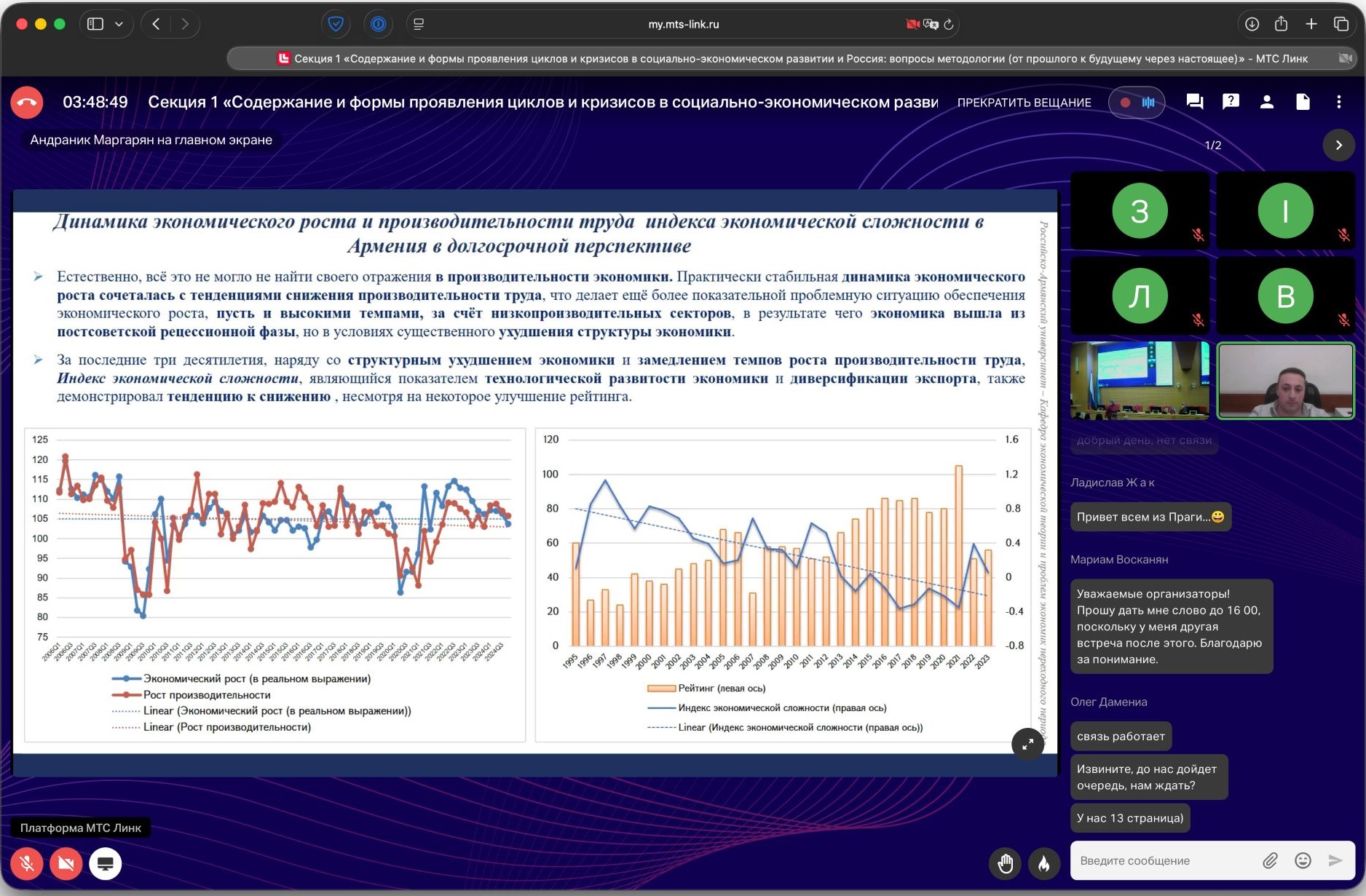The width and height of the screenshot is (1366, 896).
Task: Show the participants list icon
Action: (x=1266, y=102)
